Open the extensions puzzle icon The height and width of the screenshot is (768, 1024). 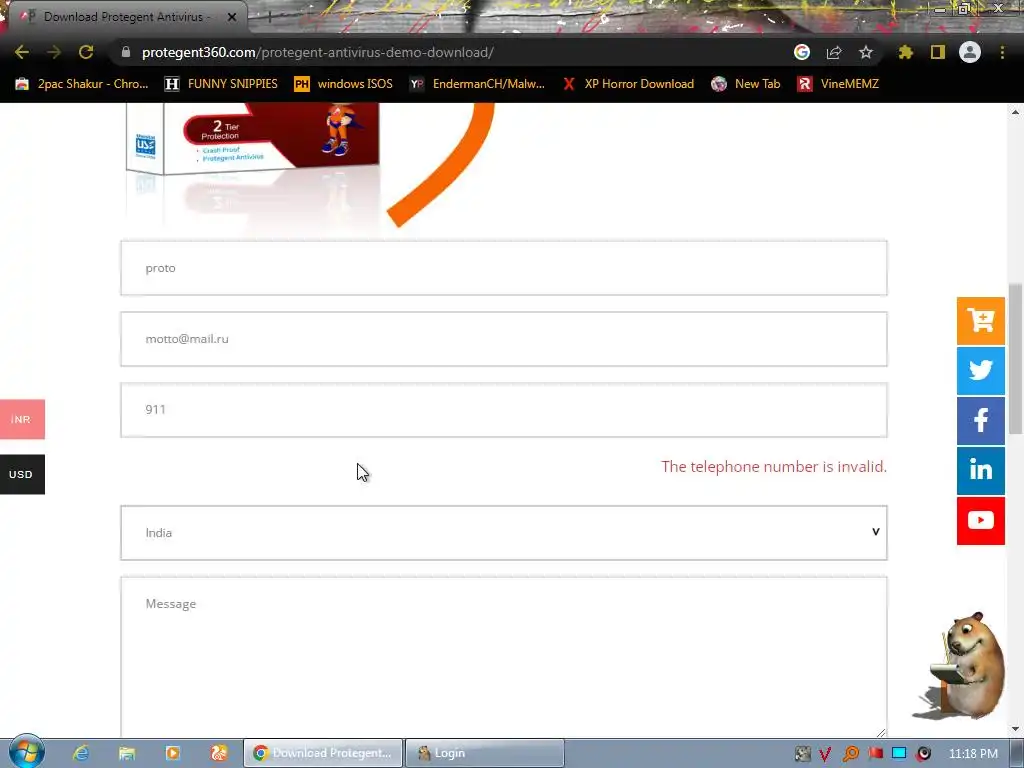coord(905,52)
